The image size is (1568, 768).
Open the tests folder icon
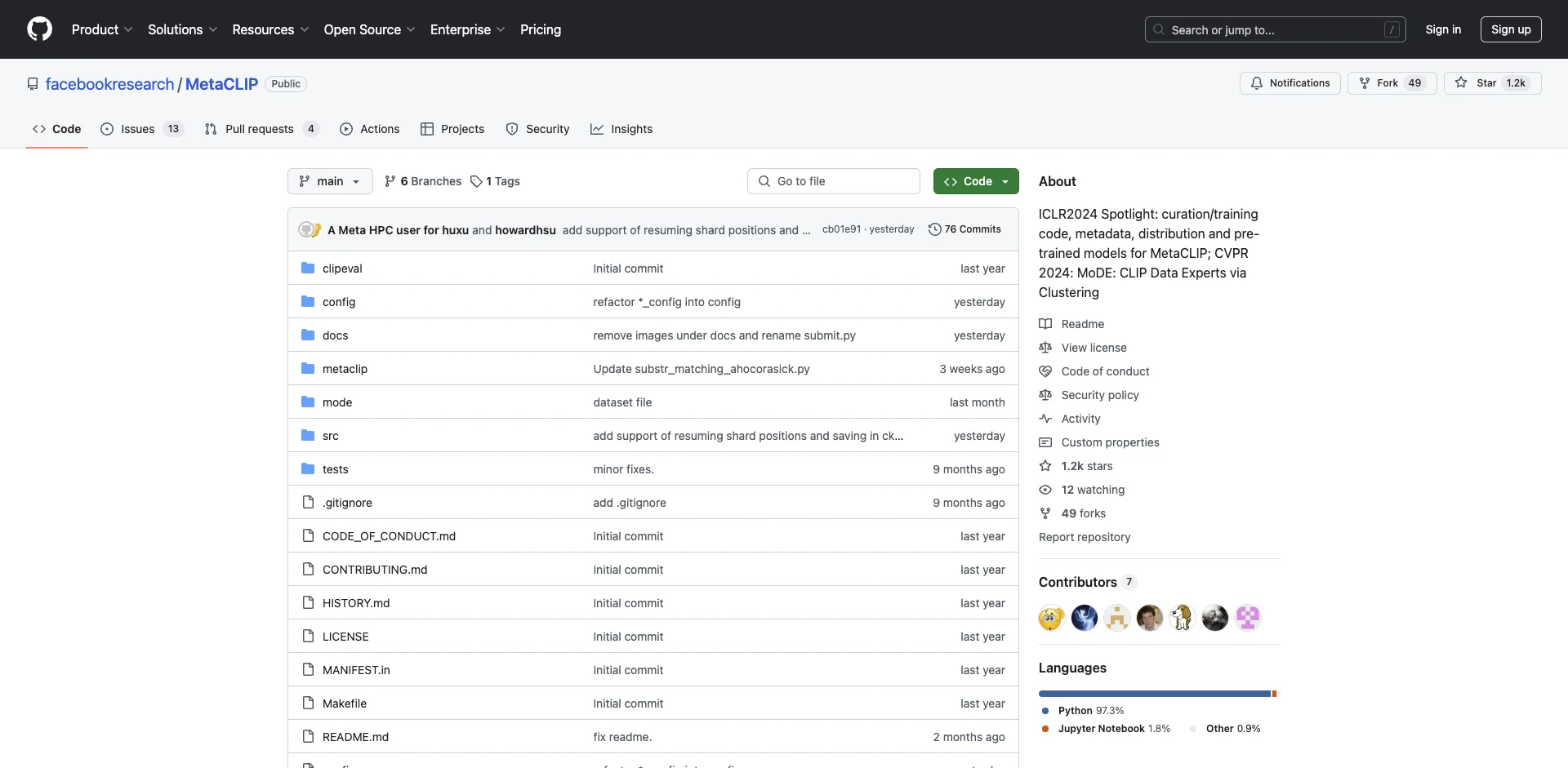pyautogui.click(x=308, y=469)
